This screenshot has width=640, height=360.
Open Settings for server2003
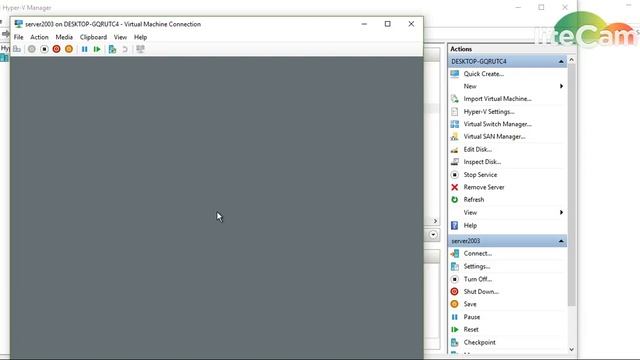[x=477, y=266]
